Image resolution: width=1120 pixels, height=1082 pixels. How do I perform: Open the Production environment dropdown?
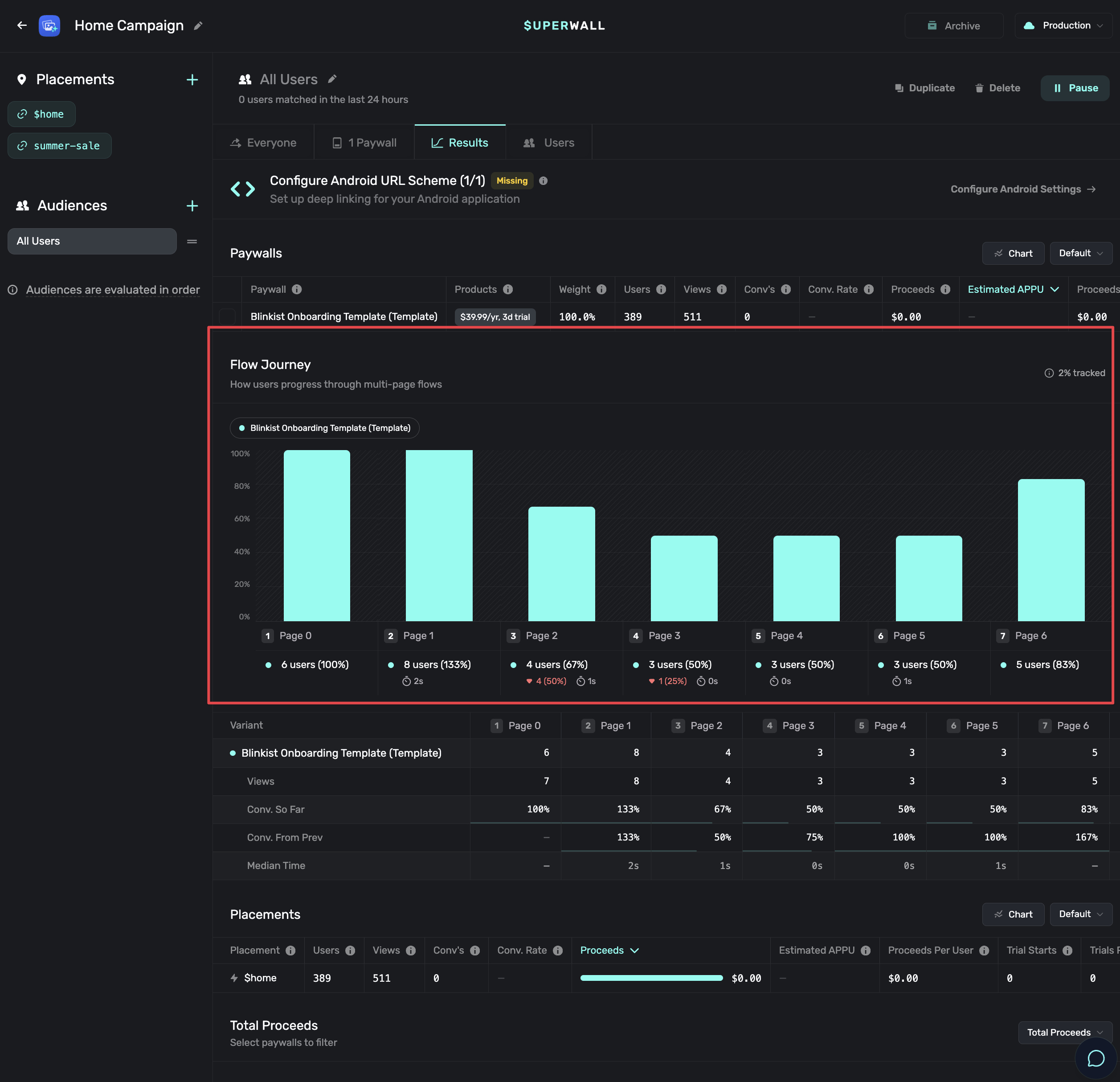coord(1063,26)
